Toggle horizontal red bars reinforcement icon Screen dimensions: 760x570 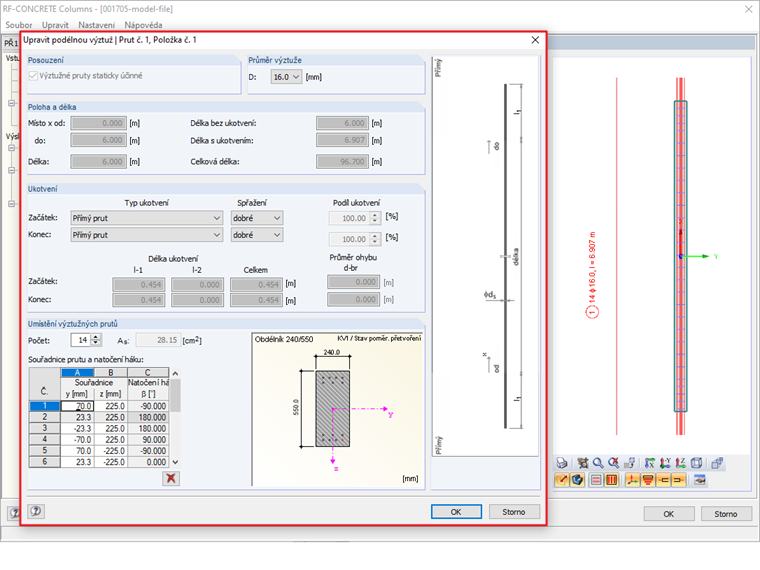597,480
